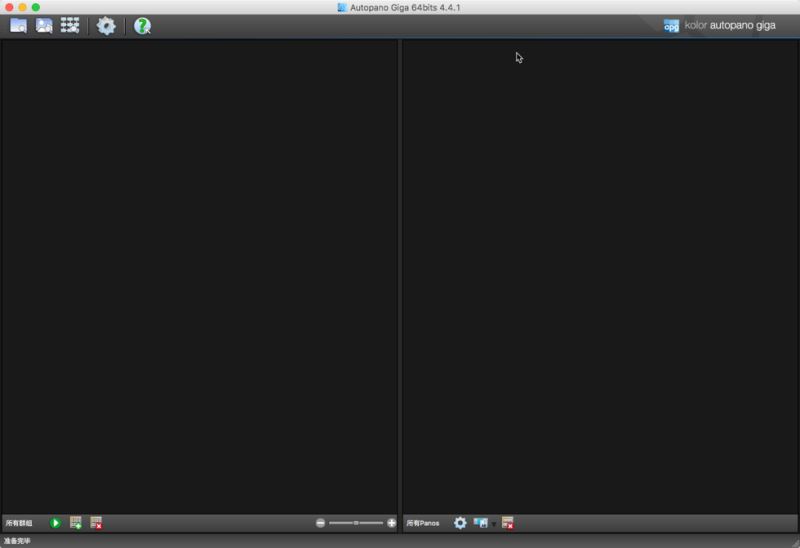
Task: Click the 所有群组 label
Action: pyautogui.click(x=19, y=523)
